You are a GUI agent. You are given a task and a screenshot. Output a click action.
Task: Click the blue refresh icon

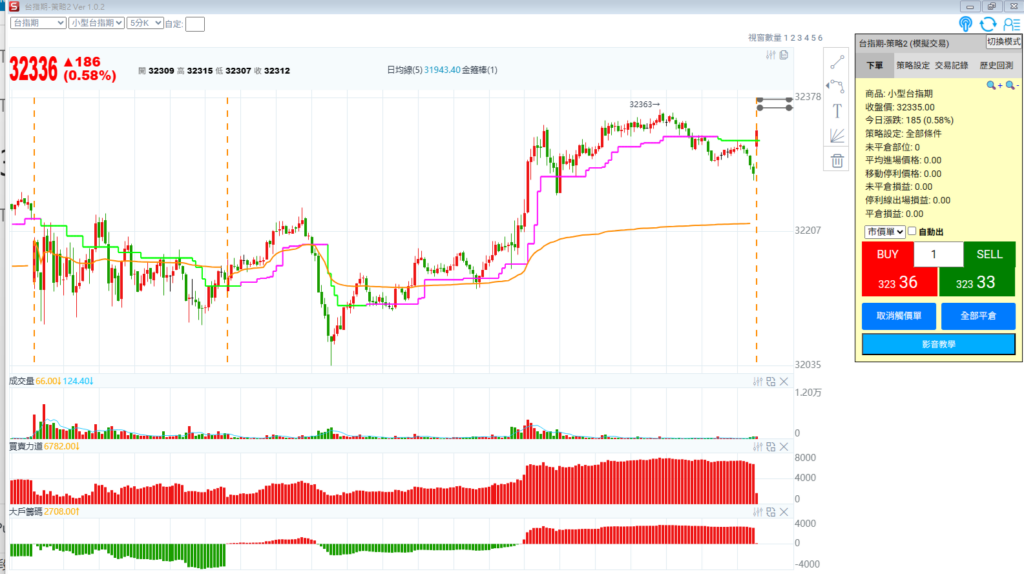988,24
